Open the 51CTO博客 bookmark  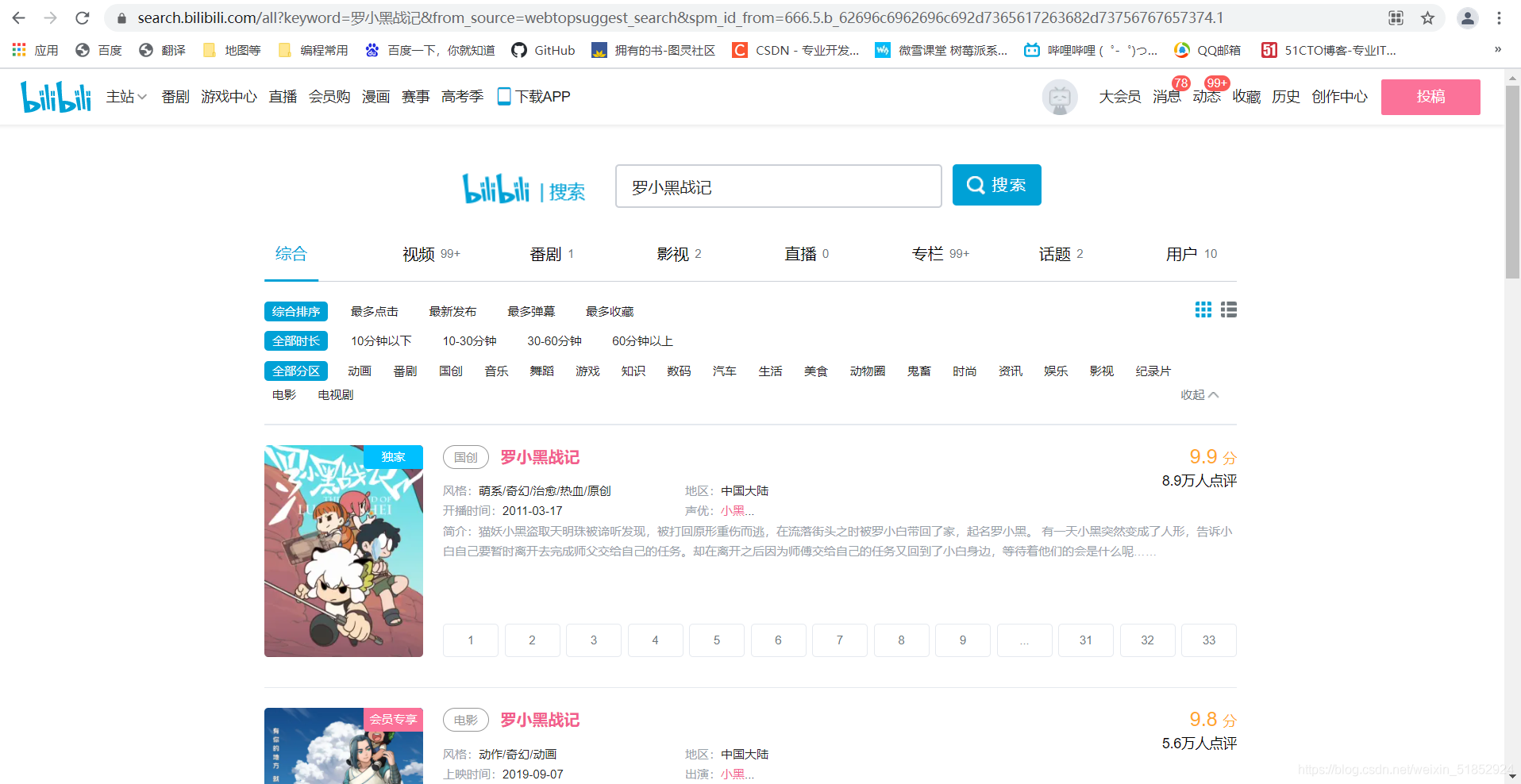(1329, 50)
